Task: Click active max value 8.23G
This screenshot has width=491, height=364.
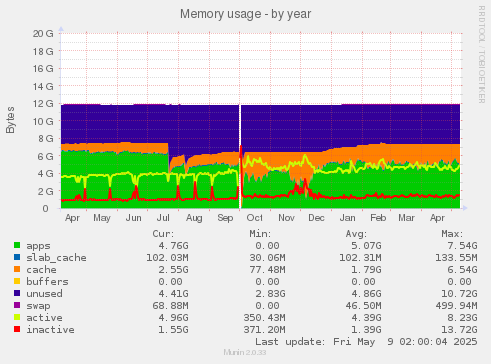Action: [462, 318]
